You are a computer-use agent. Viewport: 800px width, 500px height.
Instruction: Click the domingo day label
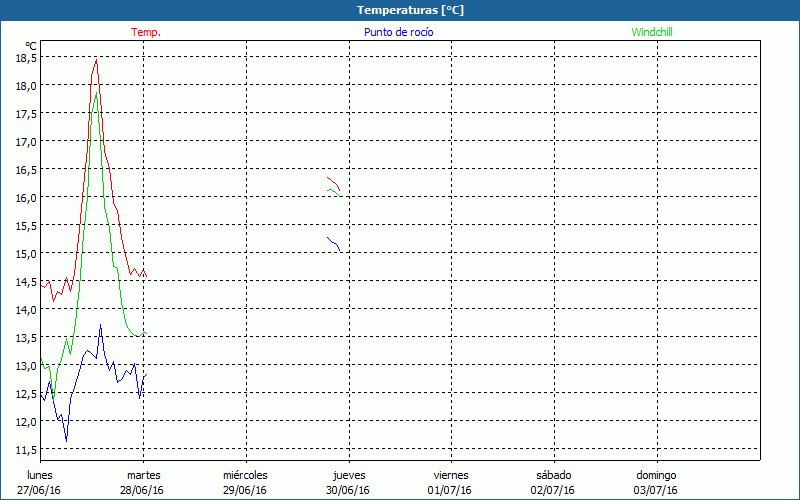[x=656, y=475]
